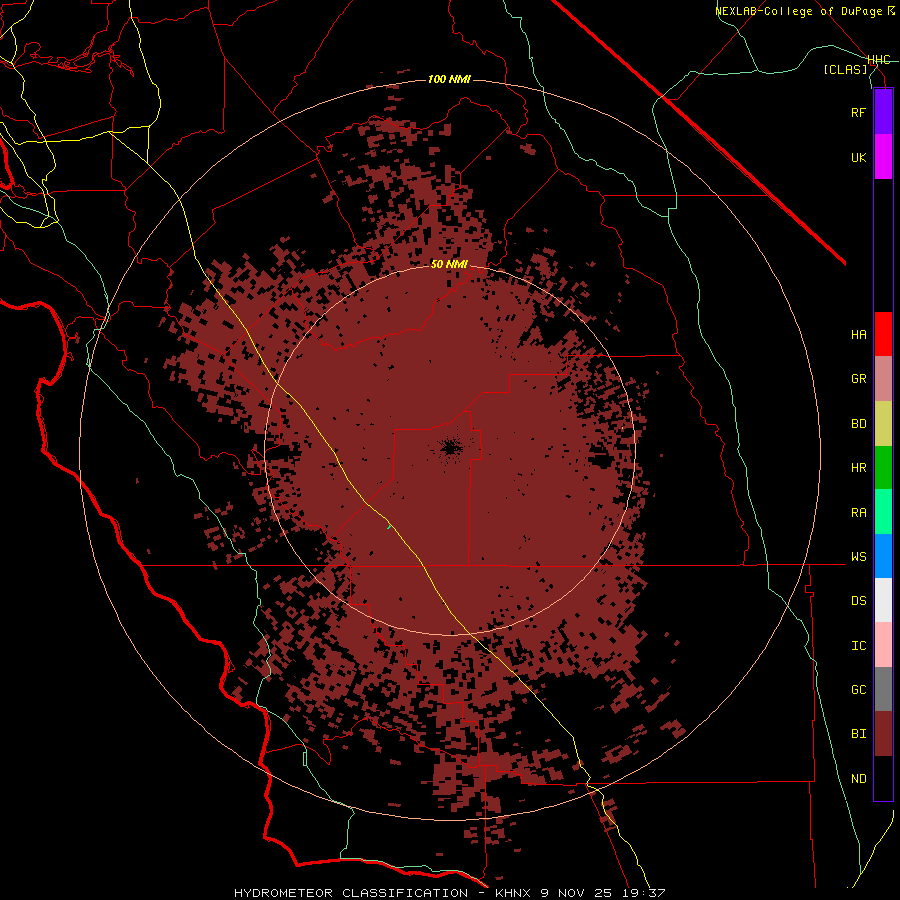
Task: Click the WS blue legend swatch
Action: (883, 556)
